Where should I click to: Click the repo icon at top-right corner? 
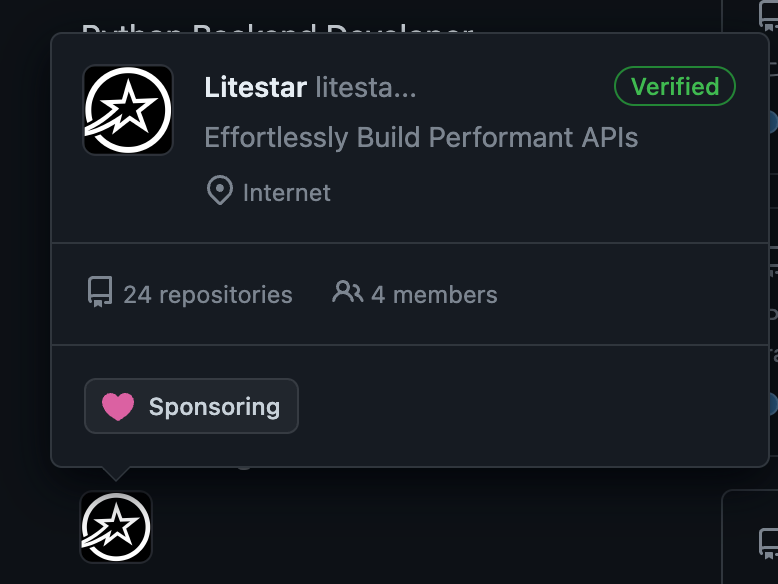768,14
